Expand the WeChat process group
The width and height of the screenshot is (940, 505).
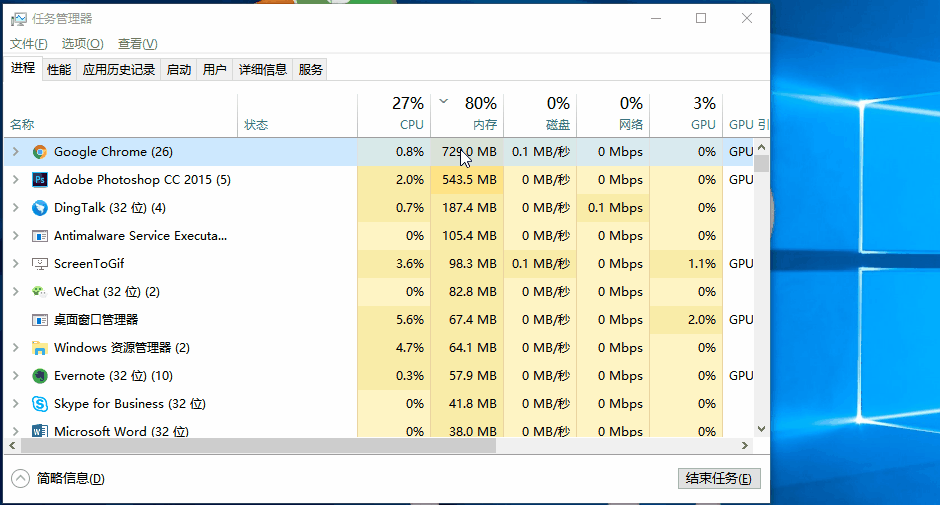coord(16,292)
